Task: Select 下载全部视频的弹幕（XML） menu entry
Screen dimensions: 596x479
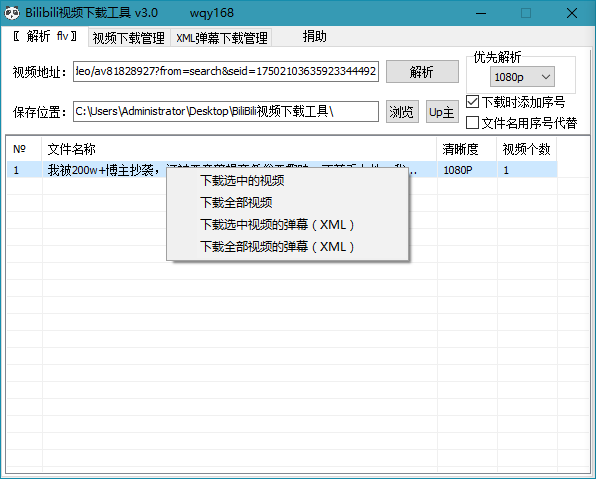Action: click(x=287, y=247)
